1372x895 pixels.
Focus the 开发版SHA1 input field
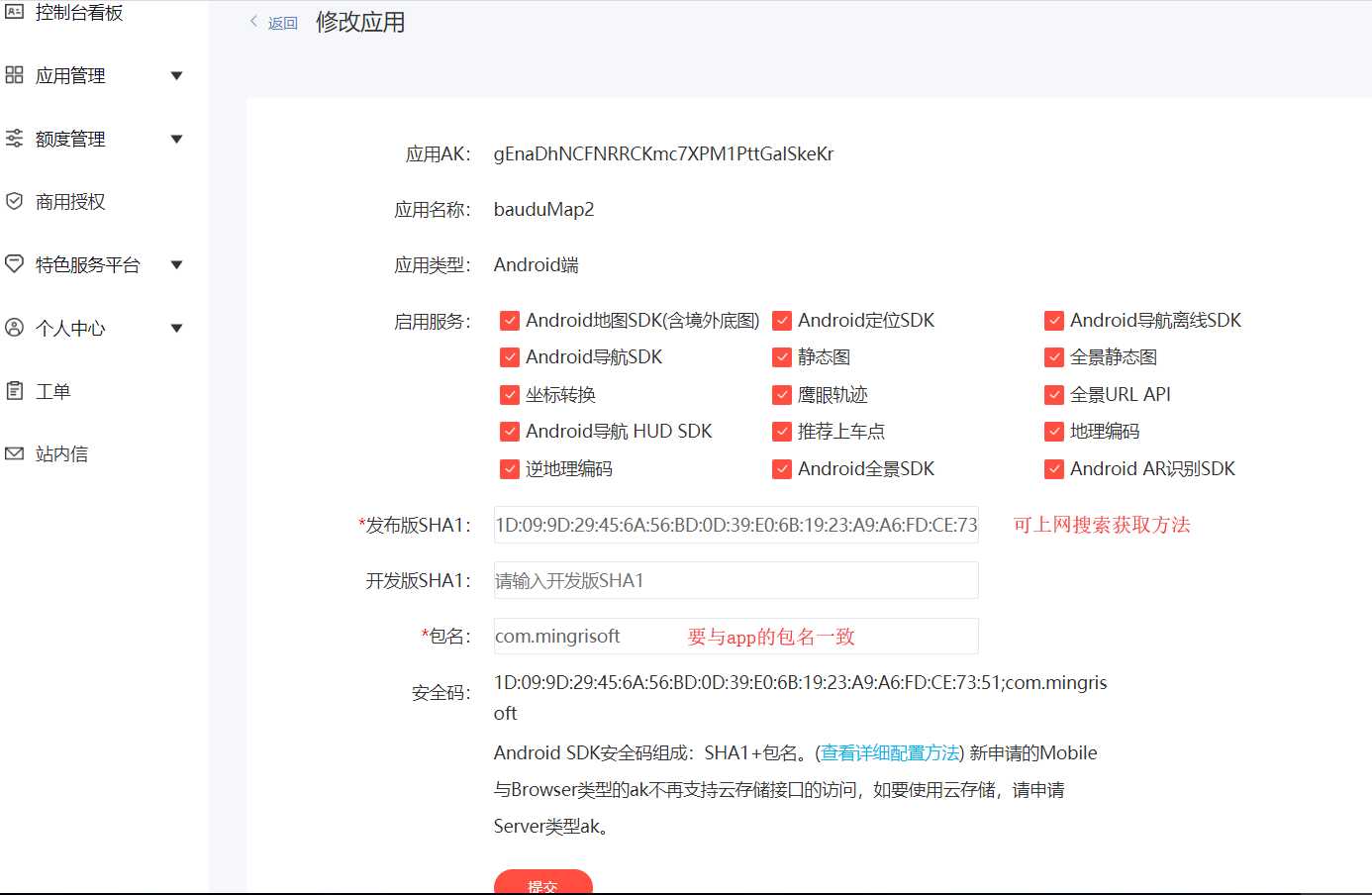[x=736, y=580]
